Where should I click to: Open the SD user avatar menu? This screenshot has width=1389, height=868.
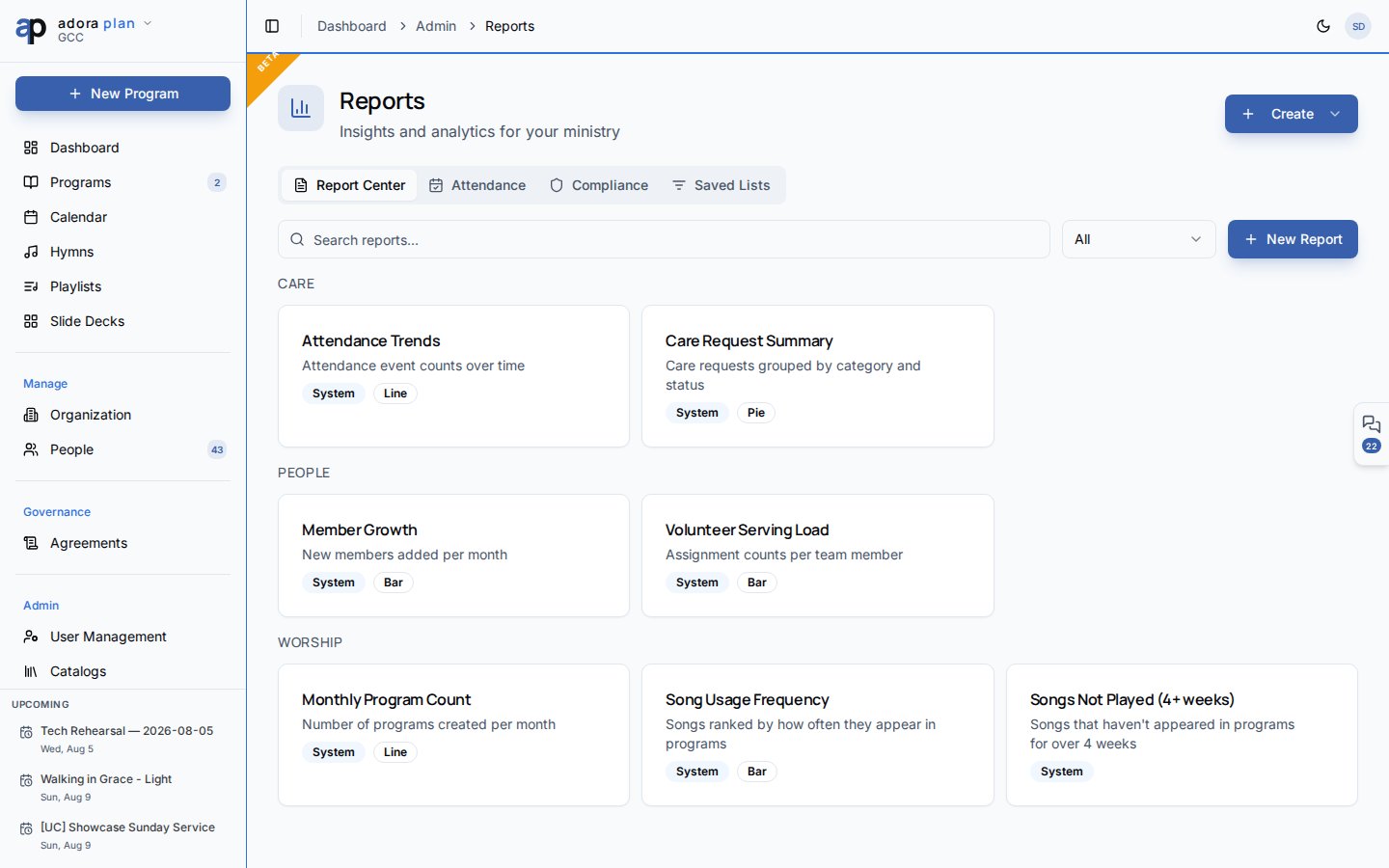click(1358, 26)
